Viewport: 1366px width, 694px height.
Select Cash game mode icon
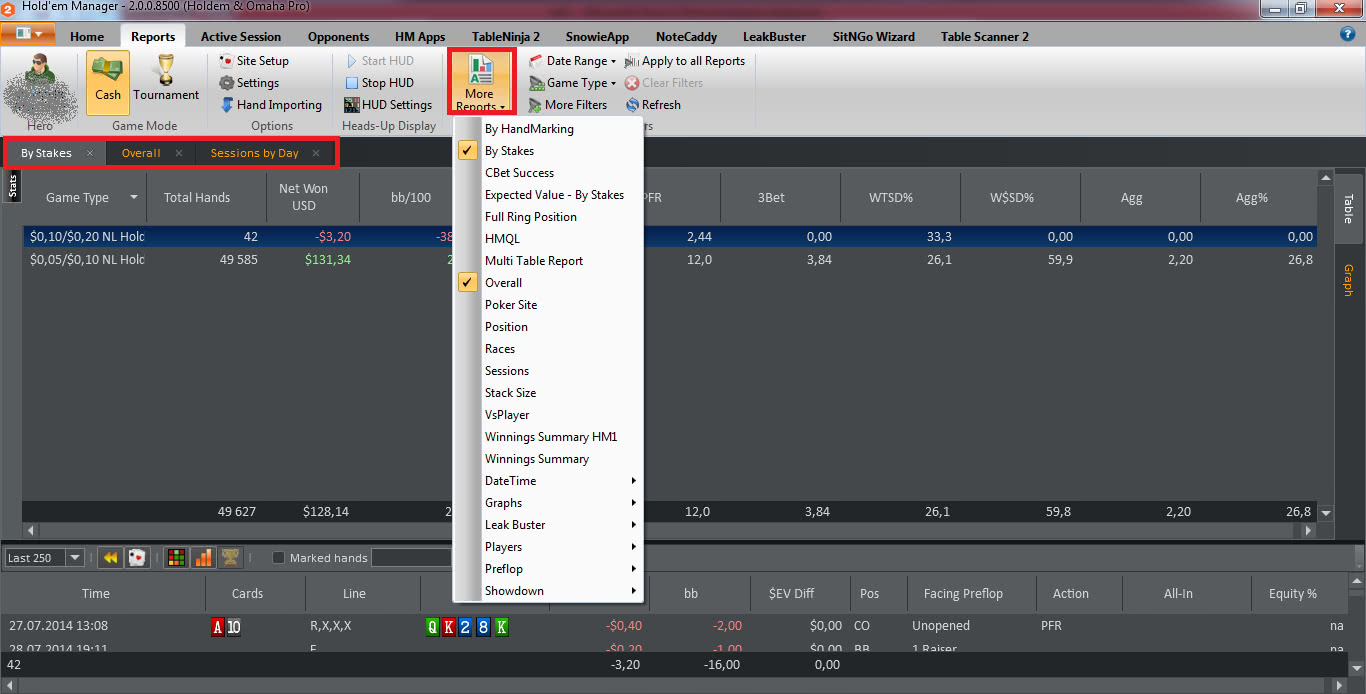[107, 78]
